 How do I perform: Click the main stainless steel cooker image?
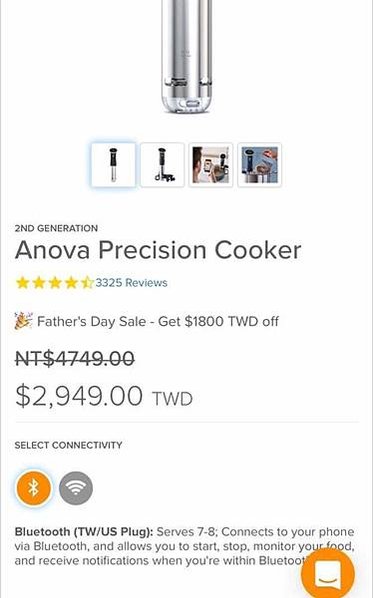(x=186, y=56)
